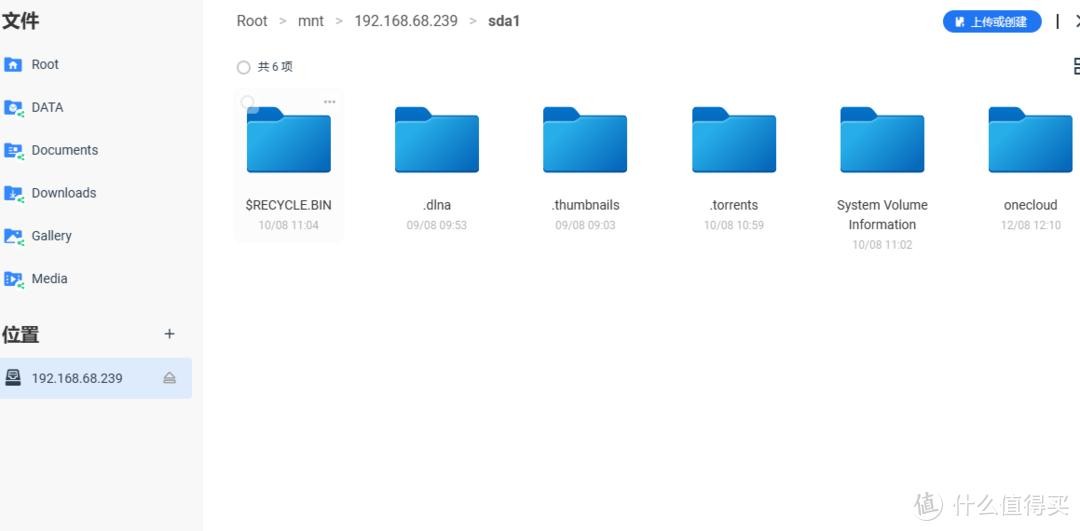The image size is (1080, 531).
Task: Click the 上传或创建 button
Action: tap(991, 21)
